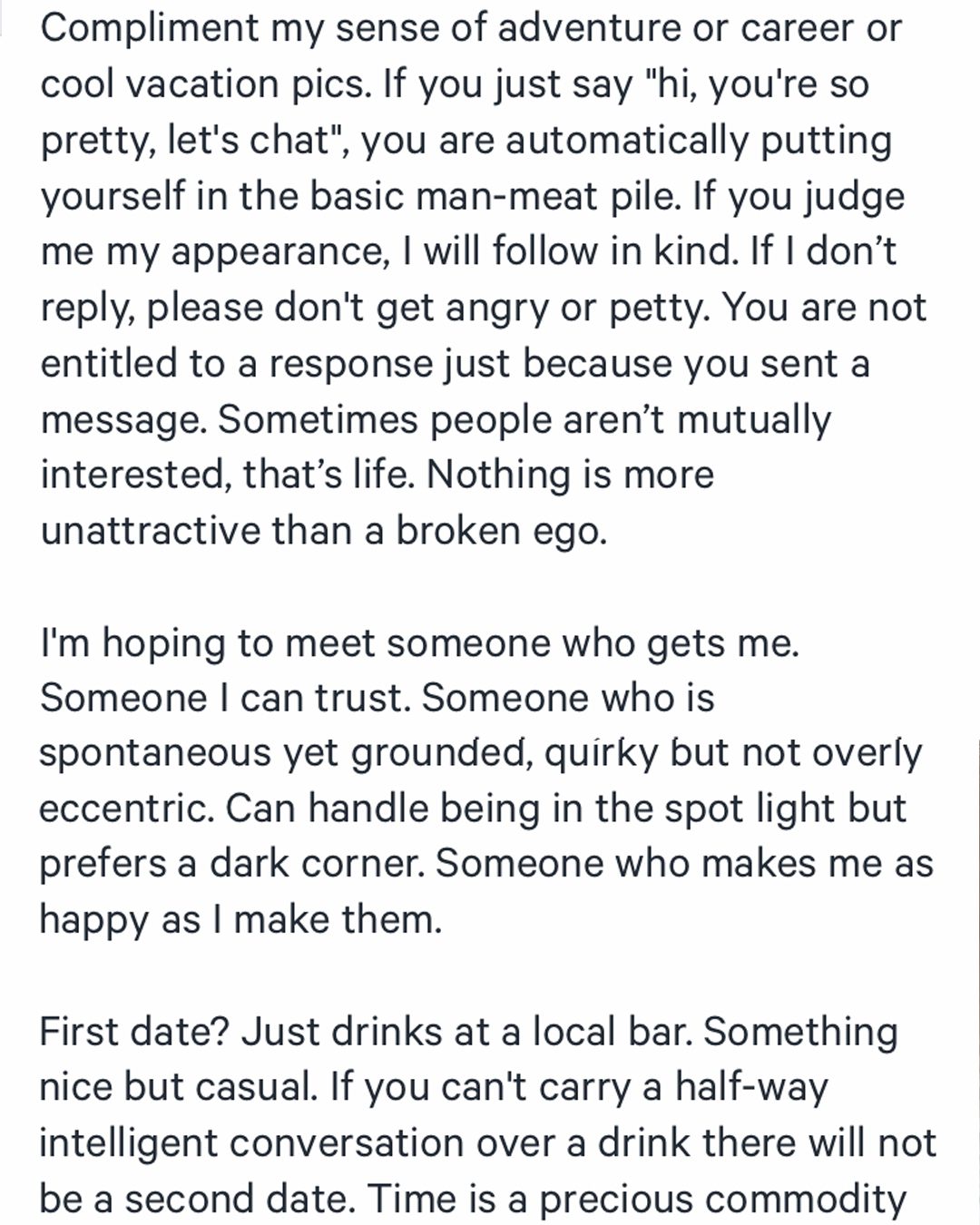Click the word "mutually"
This screenshot has height=1225, width=980.
[753, 420]
